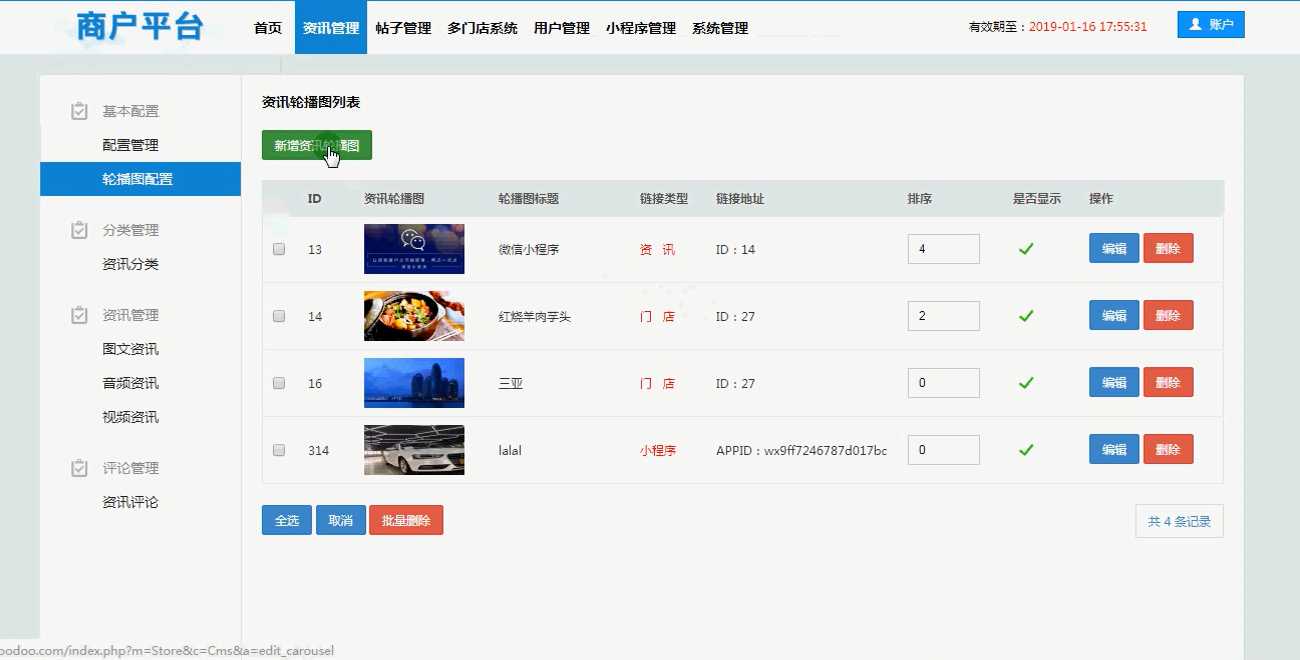This screenshot has width=1300, height=660.
Task: Click the clipboard icon beside 评论管理
Action: [x=80, y=468]
